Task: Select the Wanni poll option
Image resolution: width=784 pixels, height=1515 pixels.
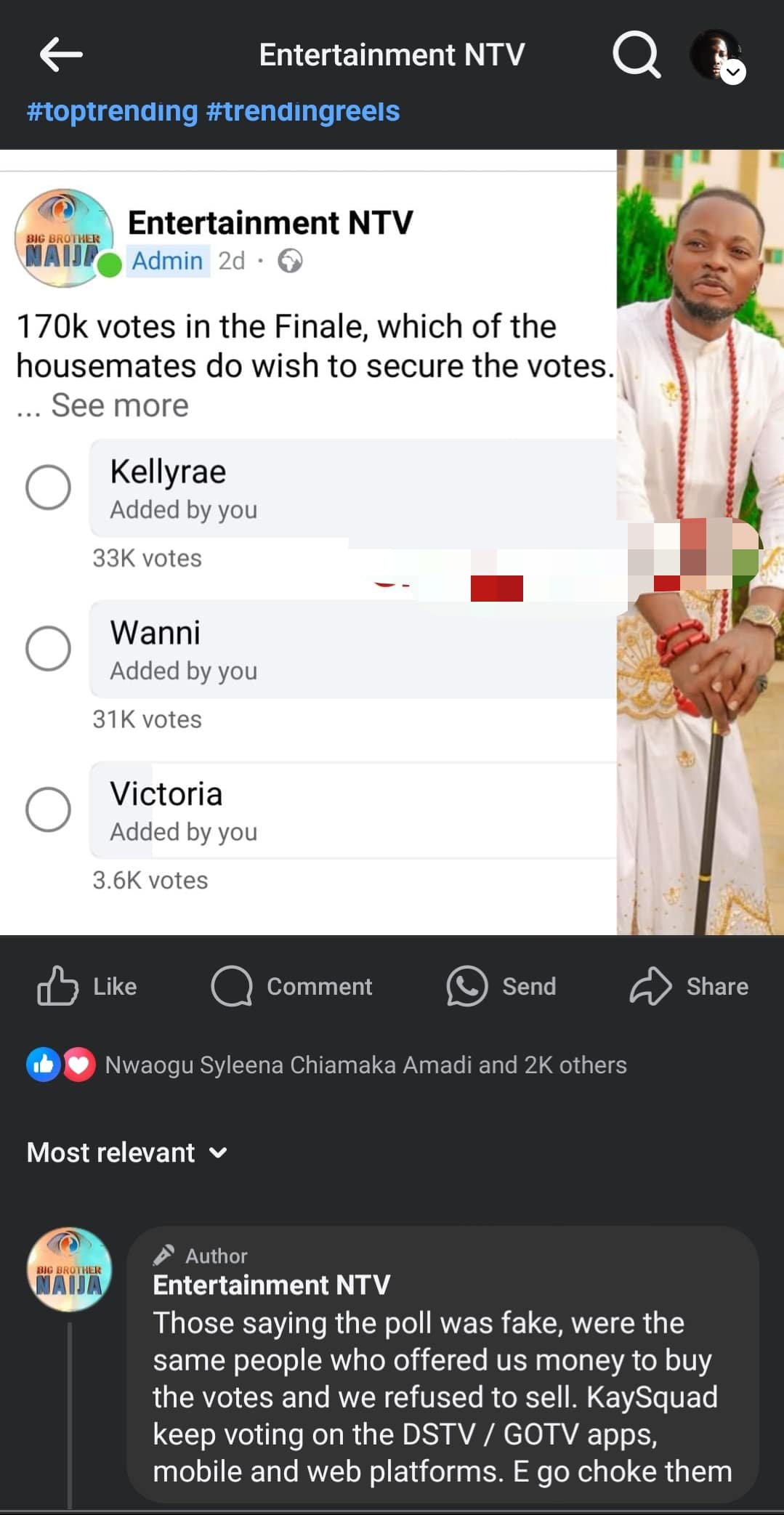Action: pos(48,648)
